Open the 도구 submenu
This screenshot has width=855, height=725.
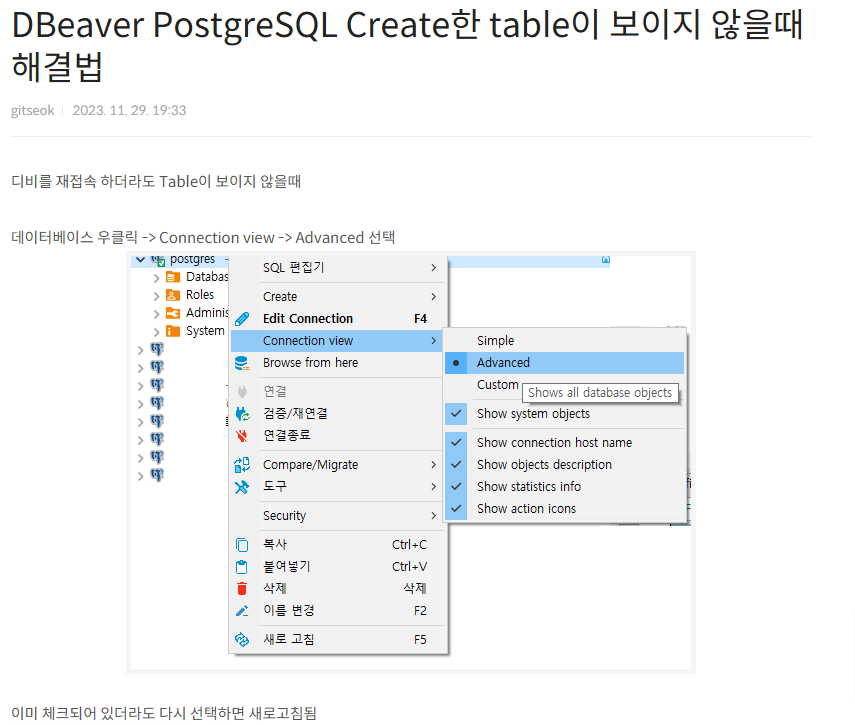pos(338,486)
